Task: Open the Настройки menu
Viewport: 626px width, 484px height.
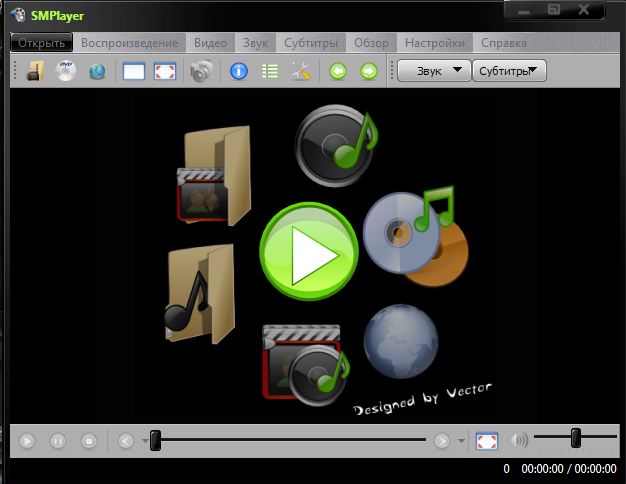Action: pos(435,43)
